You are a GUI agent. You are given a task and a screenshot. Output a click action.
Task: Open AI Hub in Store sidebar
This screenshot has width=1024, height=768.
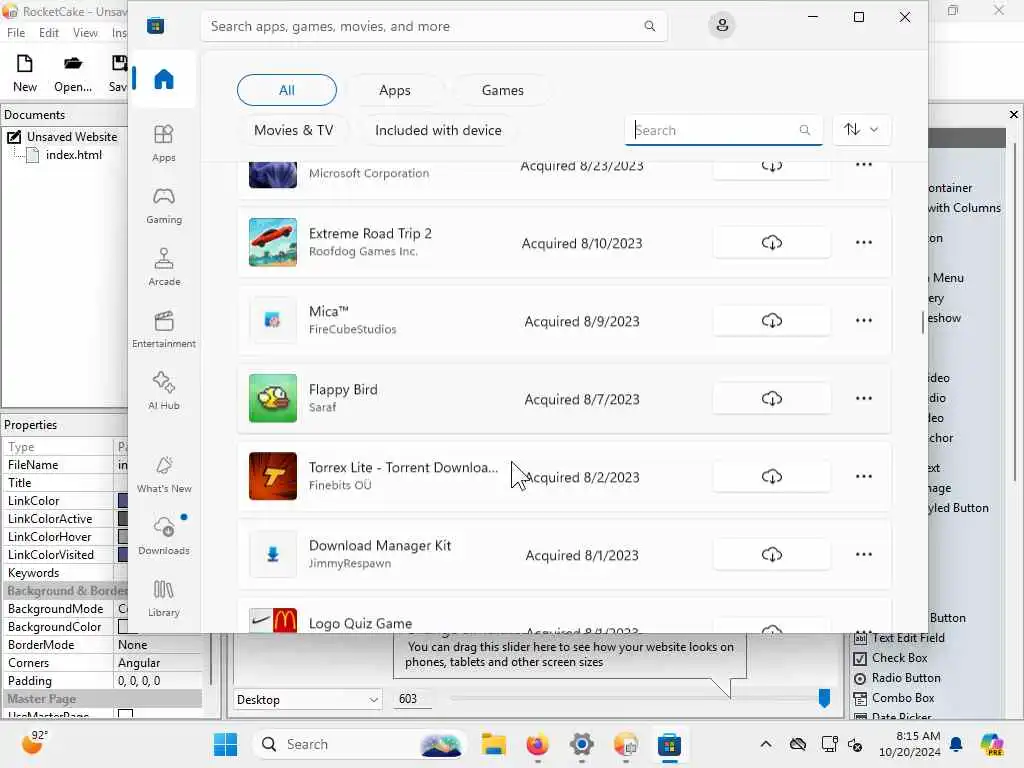pyautogui.click(x=163, y=391)
